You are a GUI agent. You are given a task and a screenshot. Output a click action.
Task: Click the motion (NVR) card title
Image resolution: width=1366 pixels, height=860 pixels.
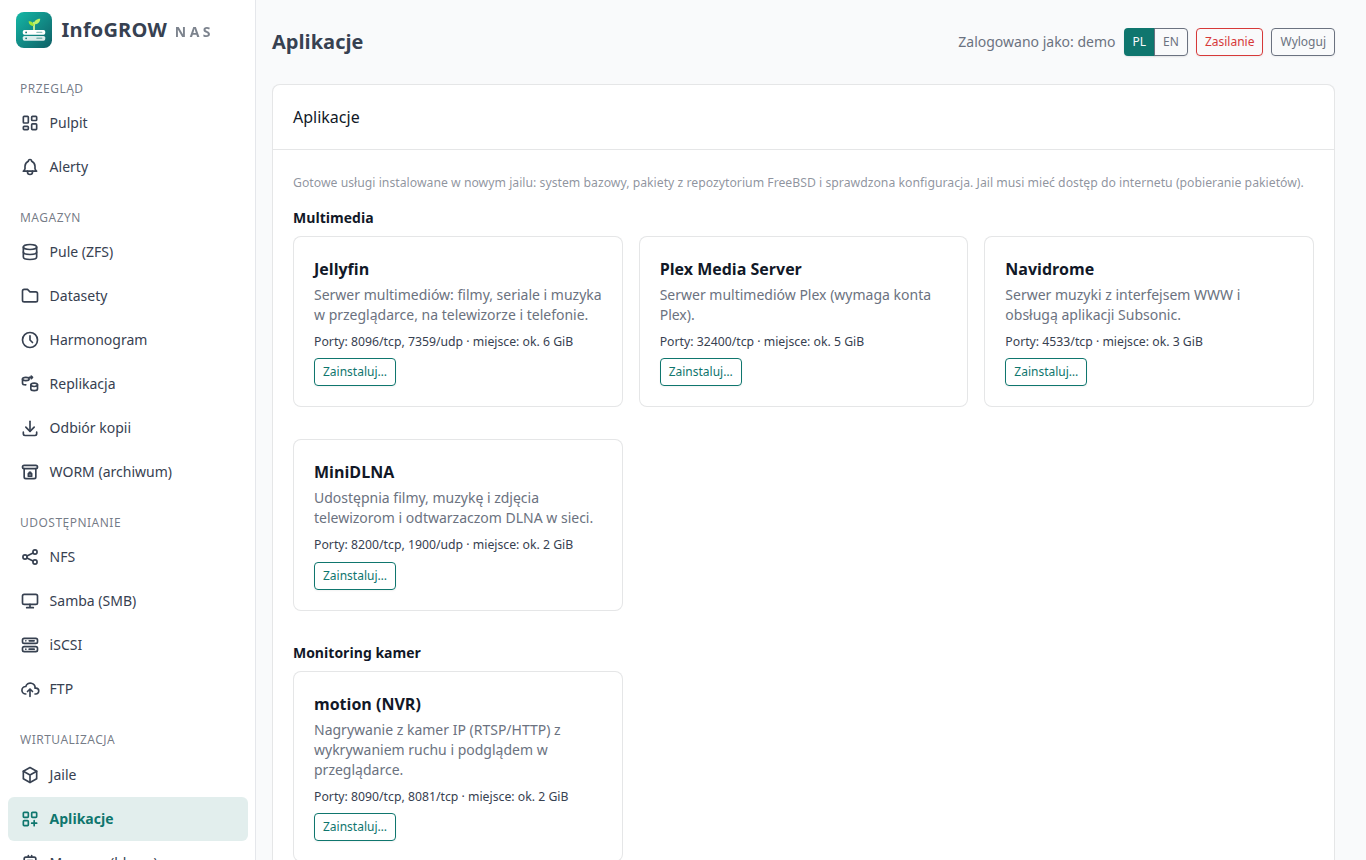[x=367, y=704]
